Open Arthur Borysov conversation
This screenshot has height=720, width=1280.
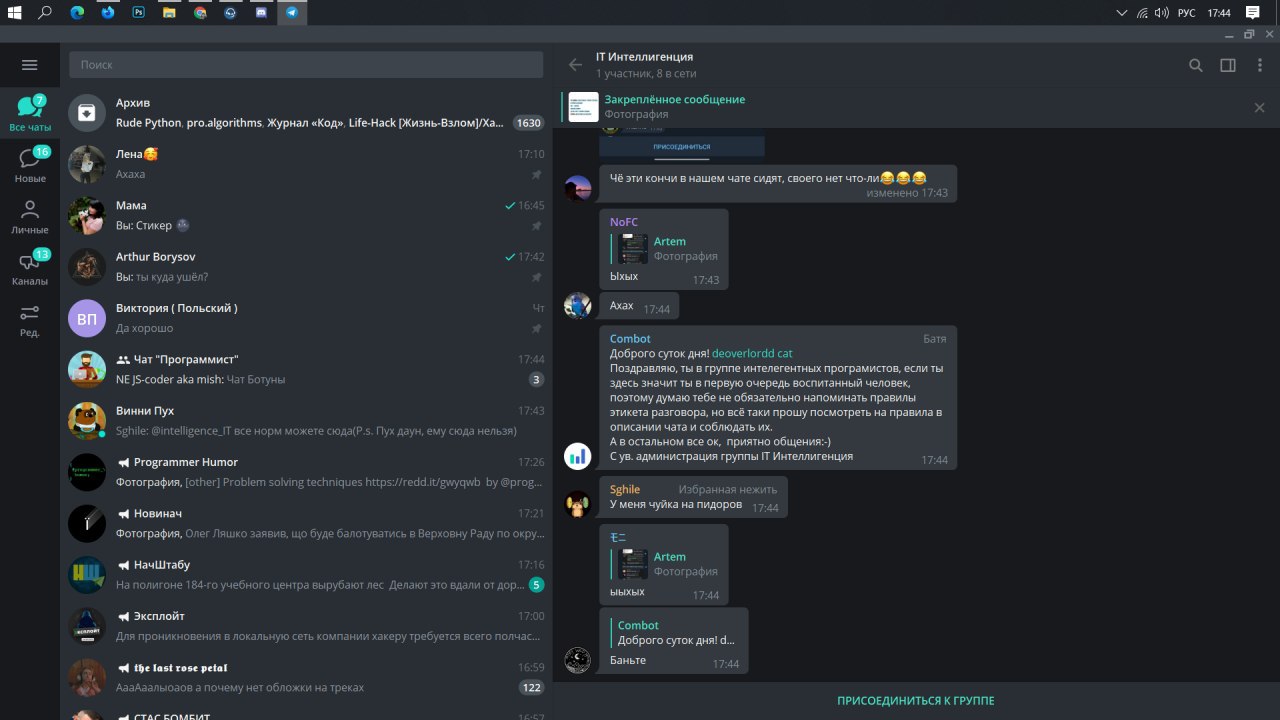point(306,267)
